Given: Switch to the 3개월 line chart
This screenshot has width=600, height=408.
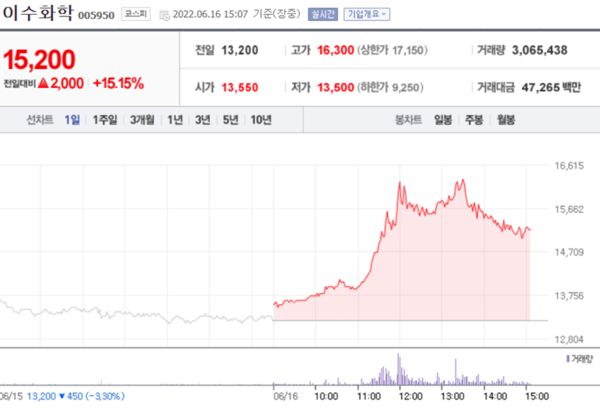Looking at the screenshot, I should click(142, 120).
